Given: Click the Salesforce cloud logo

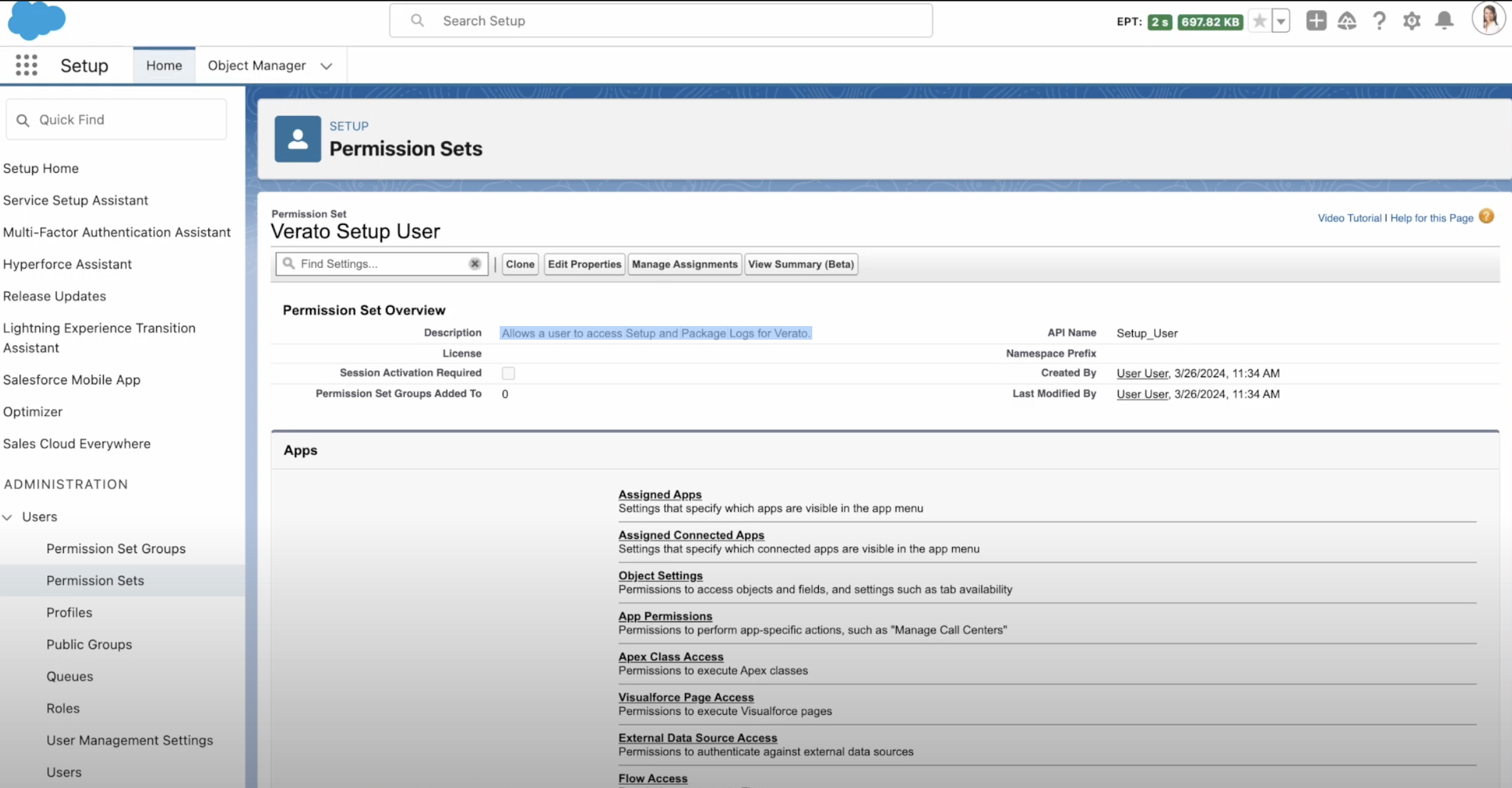Looking at the screenshot, I should [x=36, y=20].
